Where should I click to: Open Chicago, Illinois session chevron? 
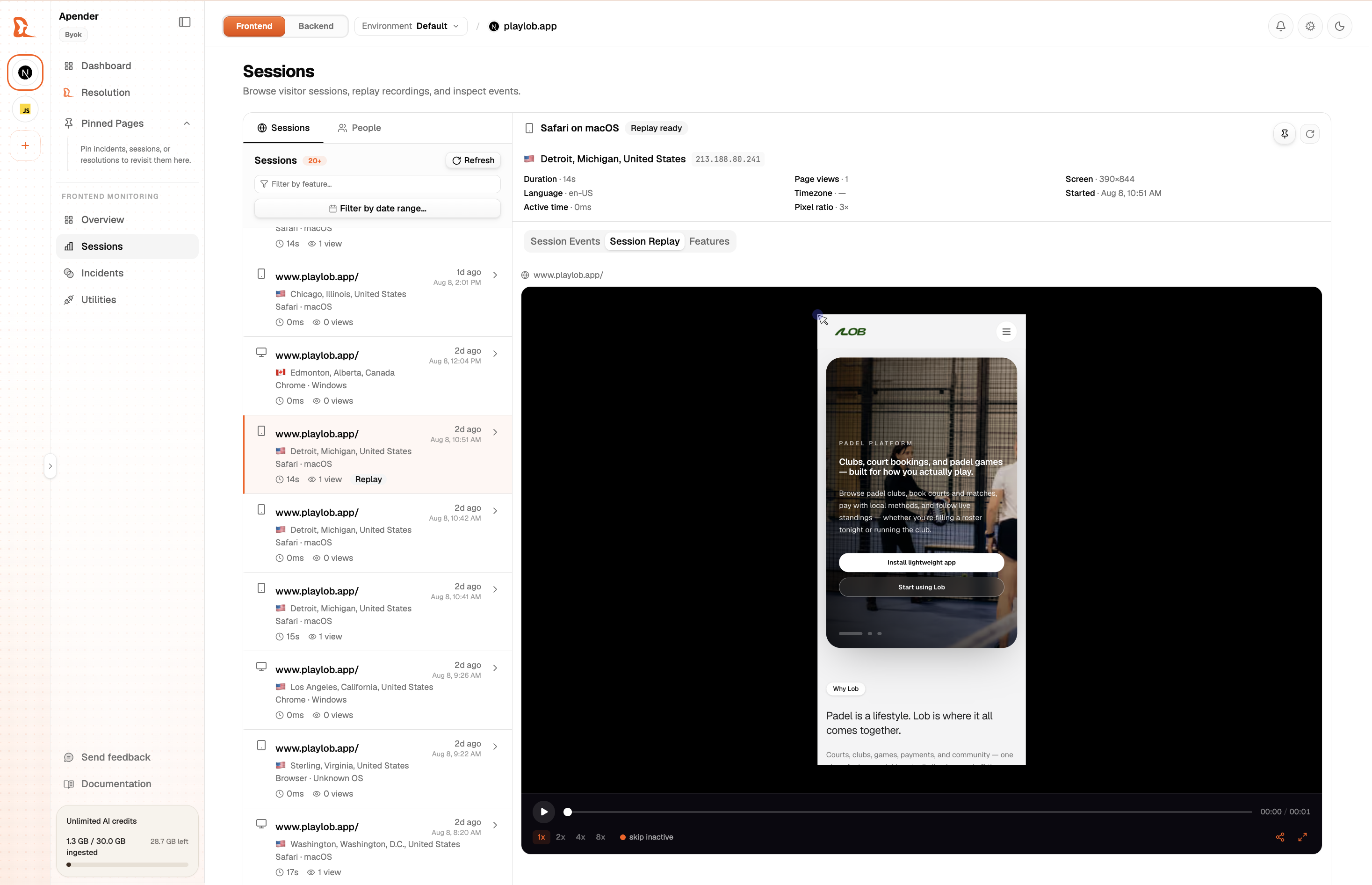click(x=495, y=275)
